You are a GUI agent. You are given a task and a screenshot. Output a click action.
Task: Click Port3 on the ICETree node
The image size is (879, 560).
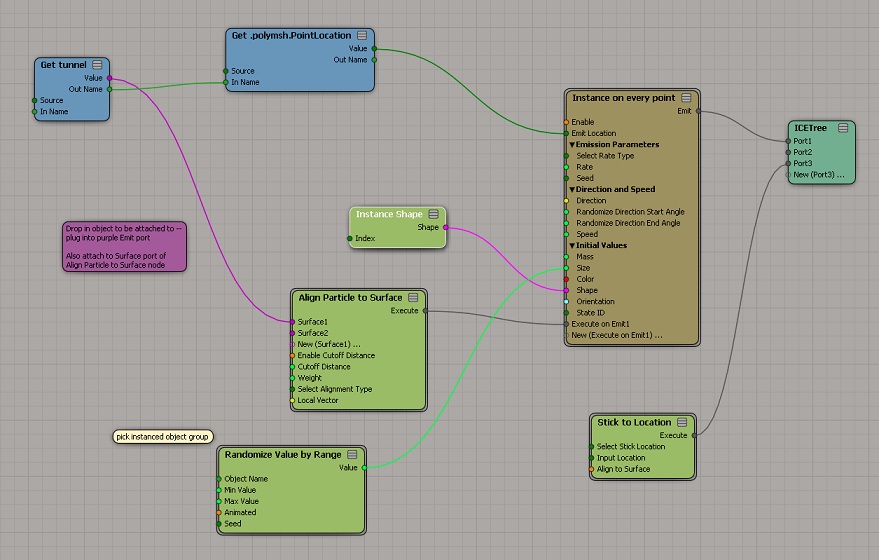coord(788,164)
